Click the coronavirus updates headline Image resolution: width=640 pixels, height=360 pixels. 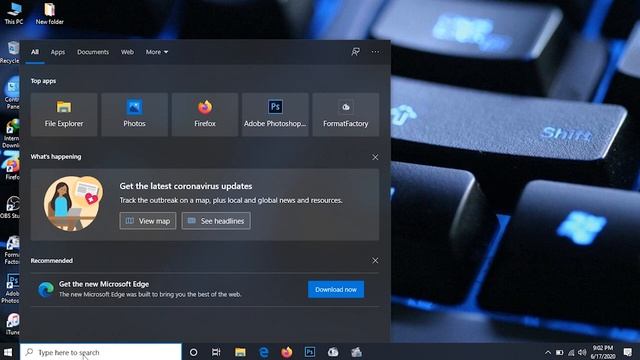tap(186, 186)
